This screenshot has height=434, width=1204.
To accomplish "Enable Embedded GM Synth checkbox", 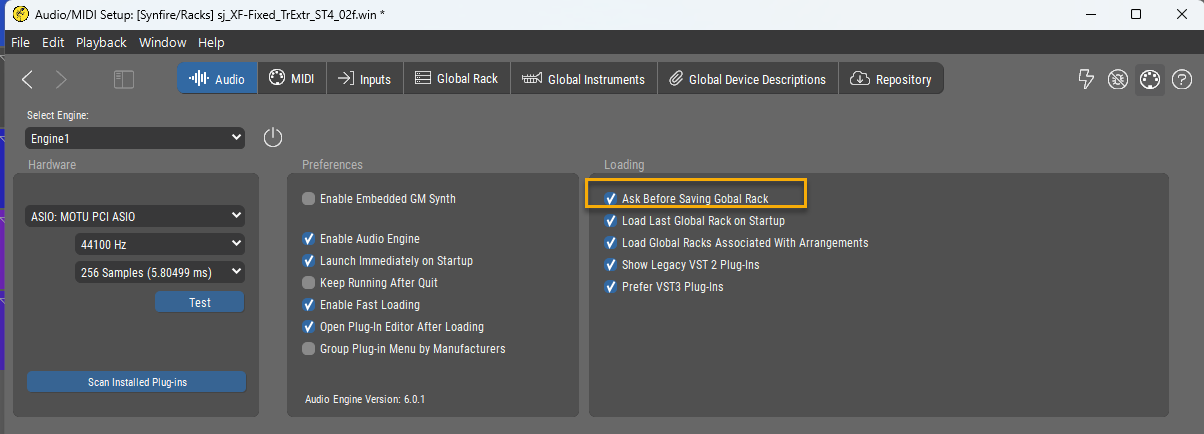I will click(309, 199).
